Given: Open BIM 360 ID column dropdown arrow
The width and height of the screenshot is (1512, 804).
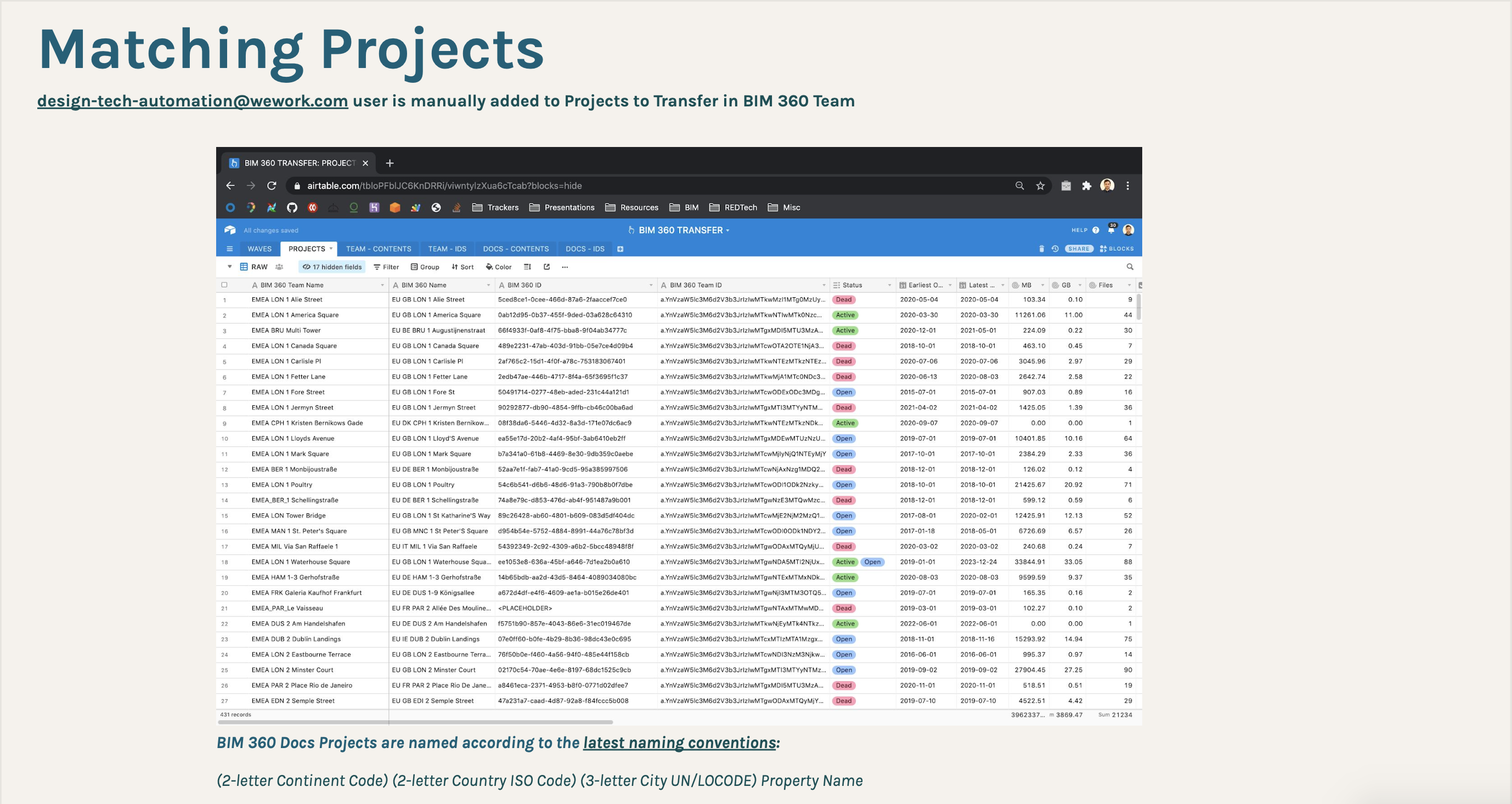Looking at the screenshot, I should click(651, 285).
